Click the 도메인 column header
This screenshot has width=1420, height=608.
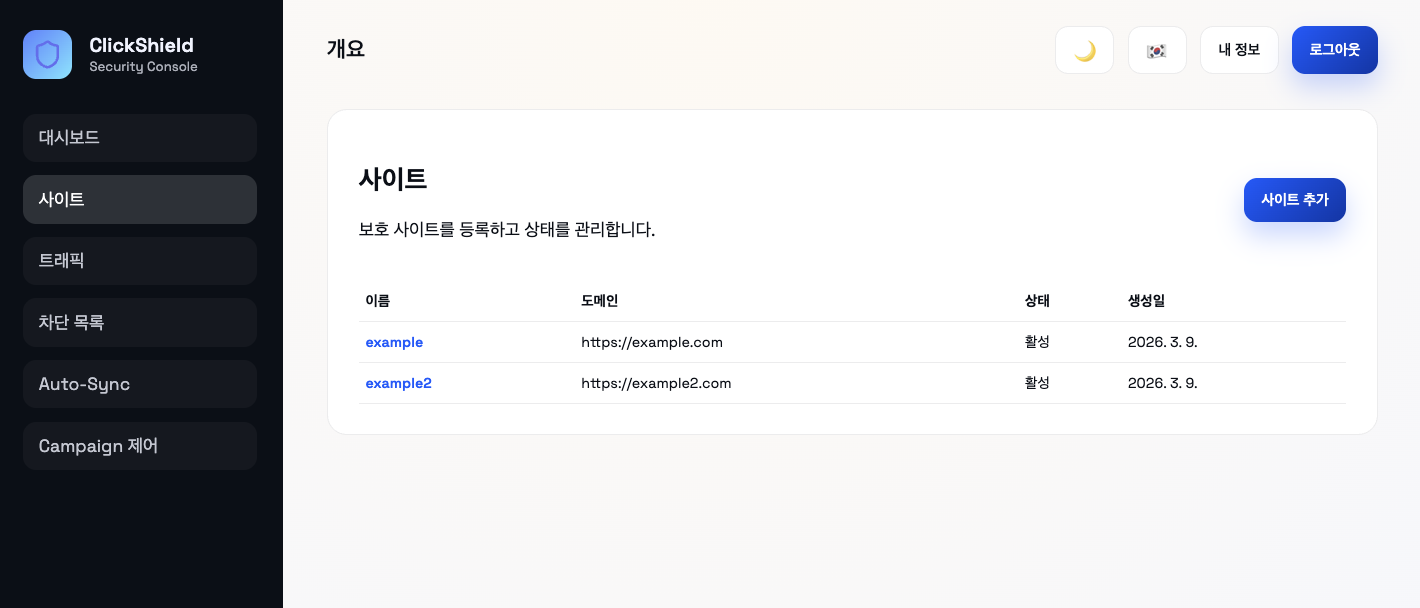tap(600, 300)
